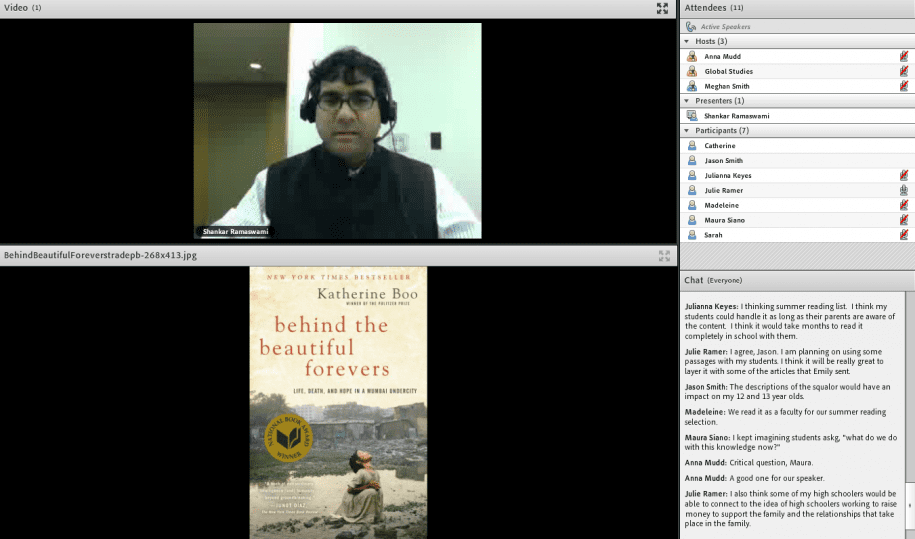
Task: Click Anna Mudd's "Critical question, Maura" message
Action: (x=749, y=463)
